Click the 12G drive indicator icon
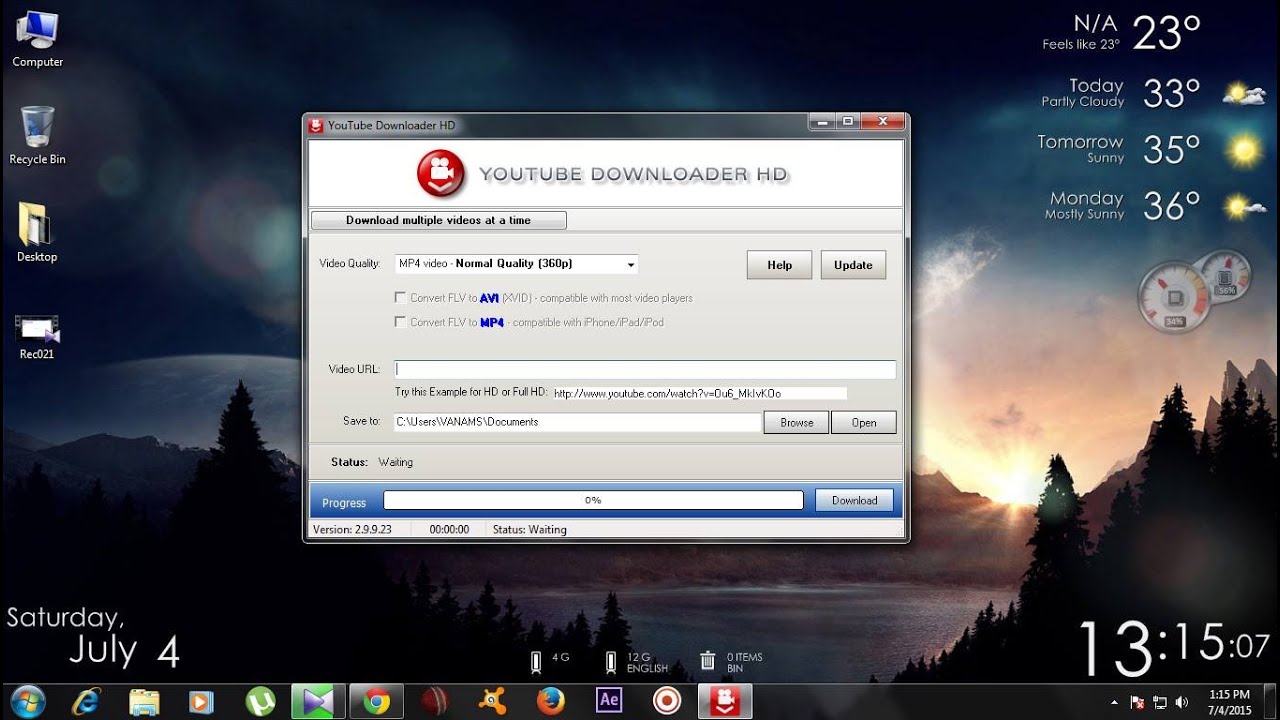 (x=610, y=661)
